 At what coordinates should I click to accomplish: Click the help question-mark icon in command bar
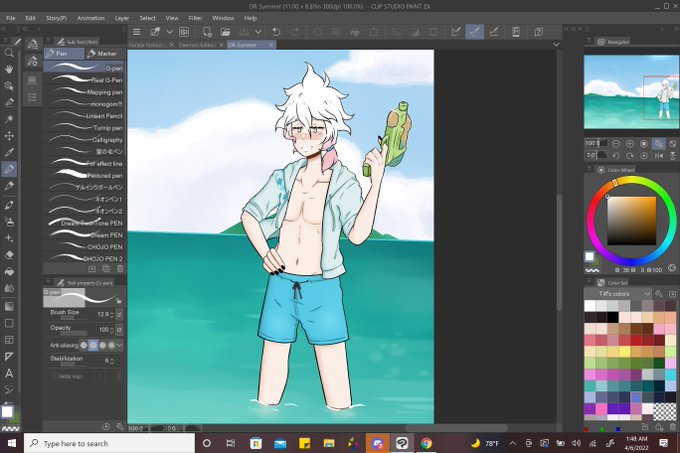tap(539, 32)
